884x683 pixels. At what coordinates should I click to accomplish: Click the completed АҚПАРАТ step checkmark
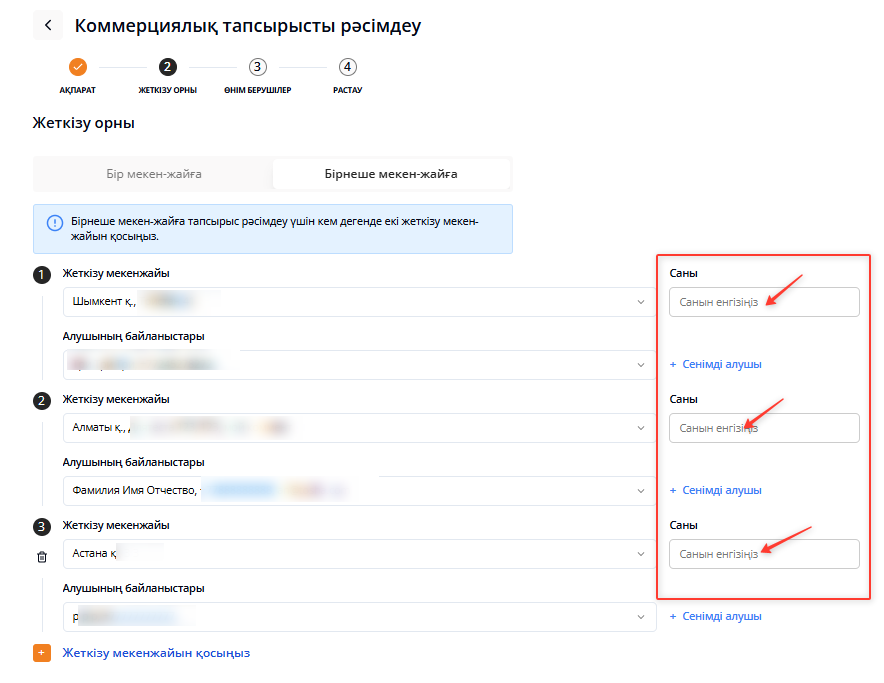(78, 67)
